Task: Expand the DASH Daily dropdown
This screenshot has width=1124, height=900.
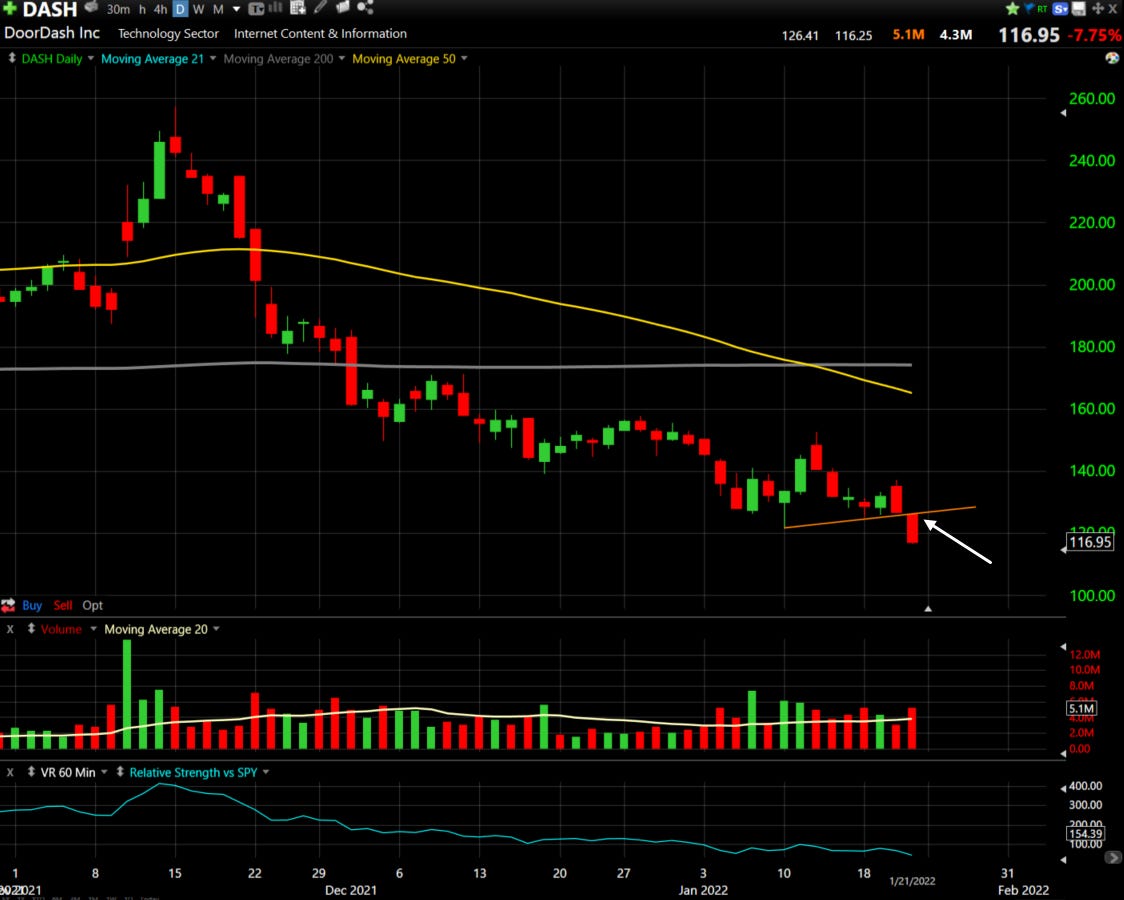Action: (x=90, y=59)
